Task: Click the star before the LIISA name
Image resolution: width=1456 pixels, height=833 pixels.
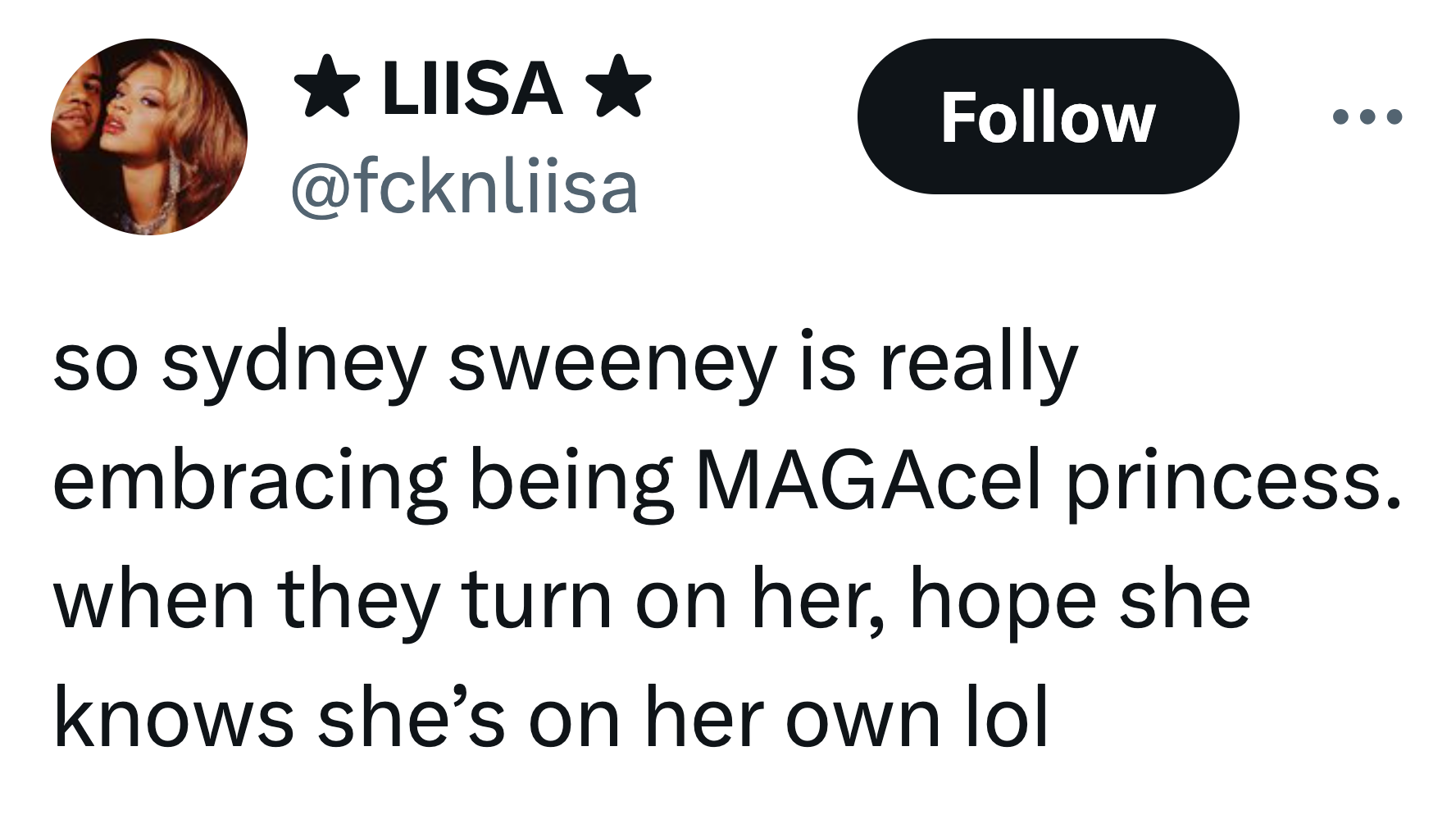Action: (326, 86)
